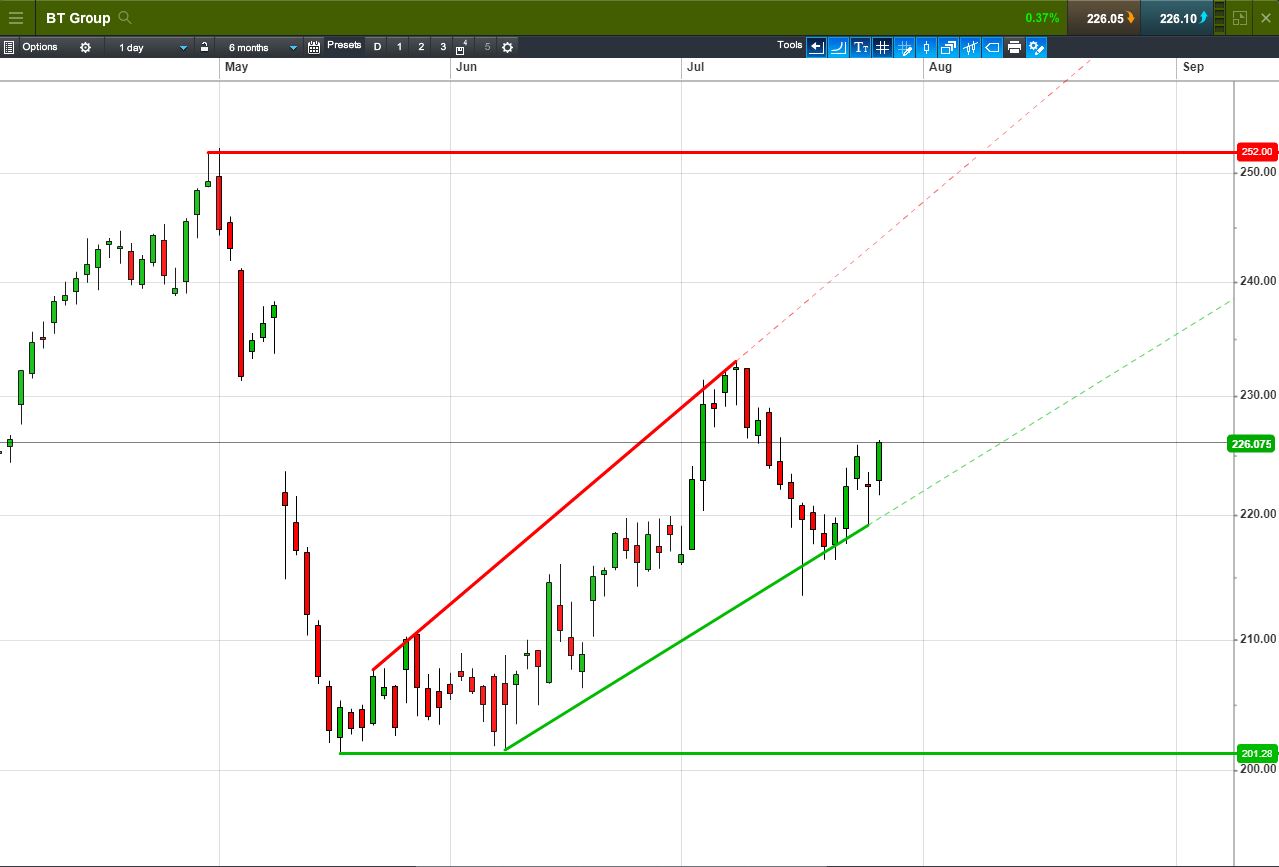This screenshot has width=1279, height=867.
Task: Open the Options list icon
Action: 8,47
